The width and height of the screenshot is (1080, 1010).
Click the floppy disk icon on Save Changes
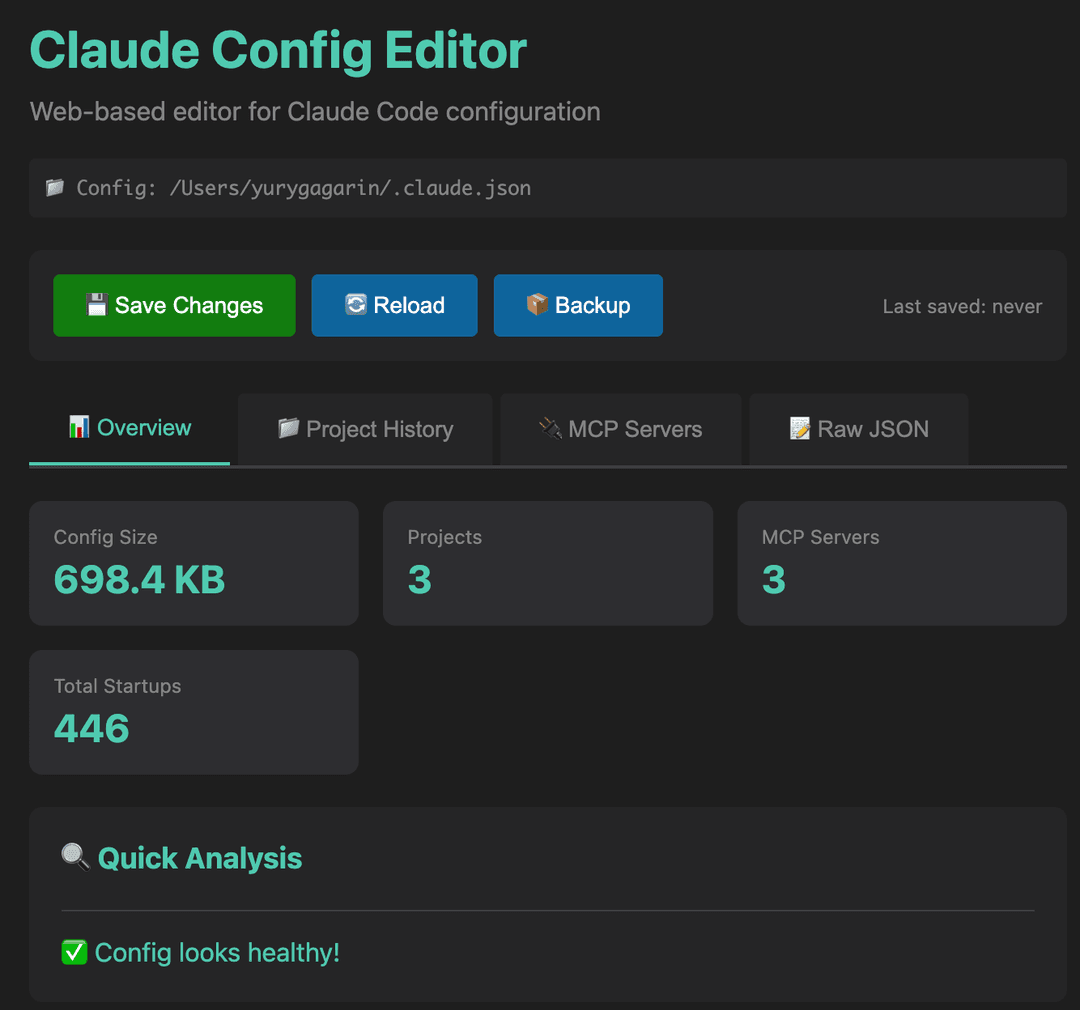[96, 304]
